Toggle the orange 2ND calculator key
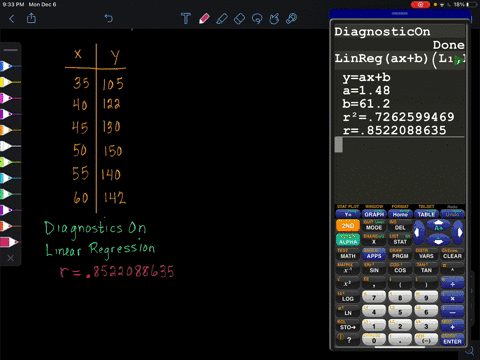 tap(348, 226)
